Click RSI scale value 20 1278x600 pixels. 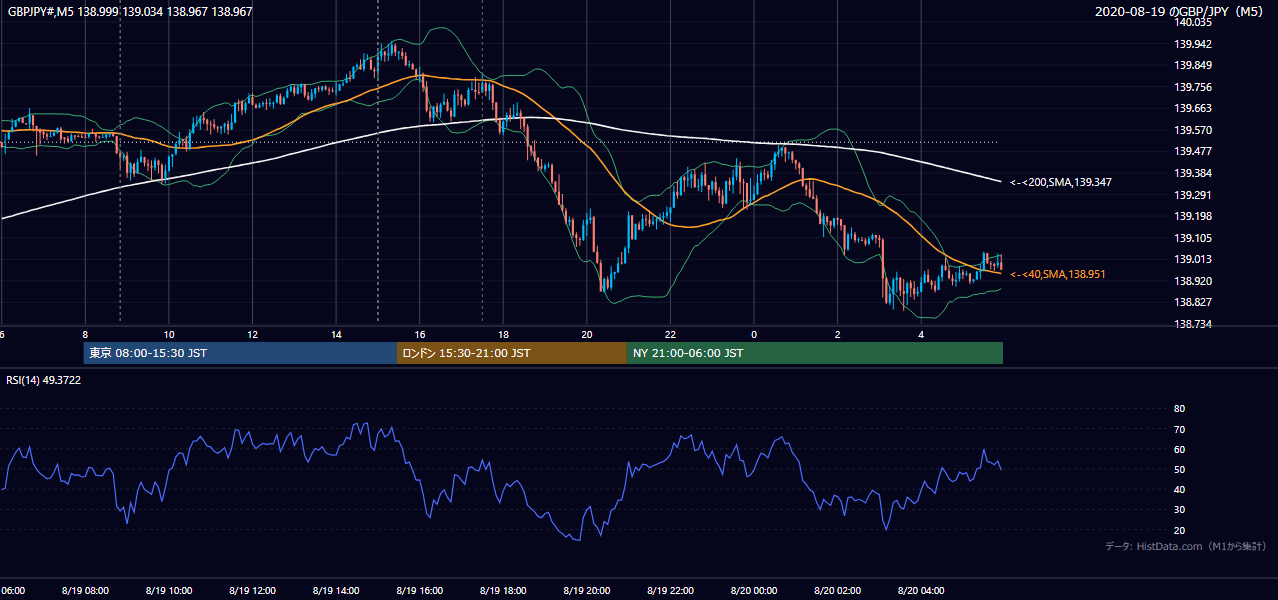click(1179, 530)
